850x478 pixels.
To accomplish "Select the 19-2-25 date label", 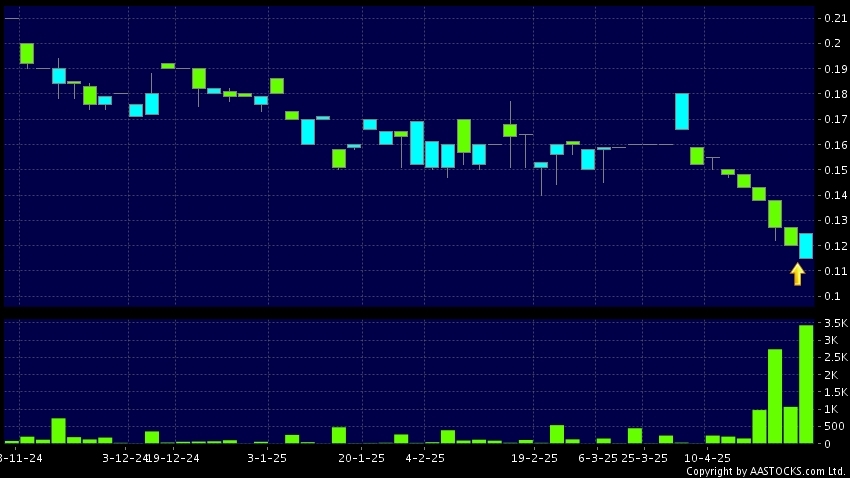I will click(x=535, y=458).
